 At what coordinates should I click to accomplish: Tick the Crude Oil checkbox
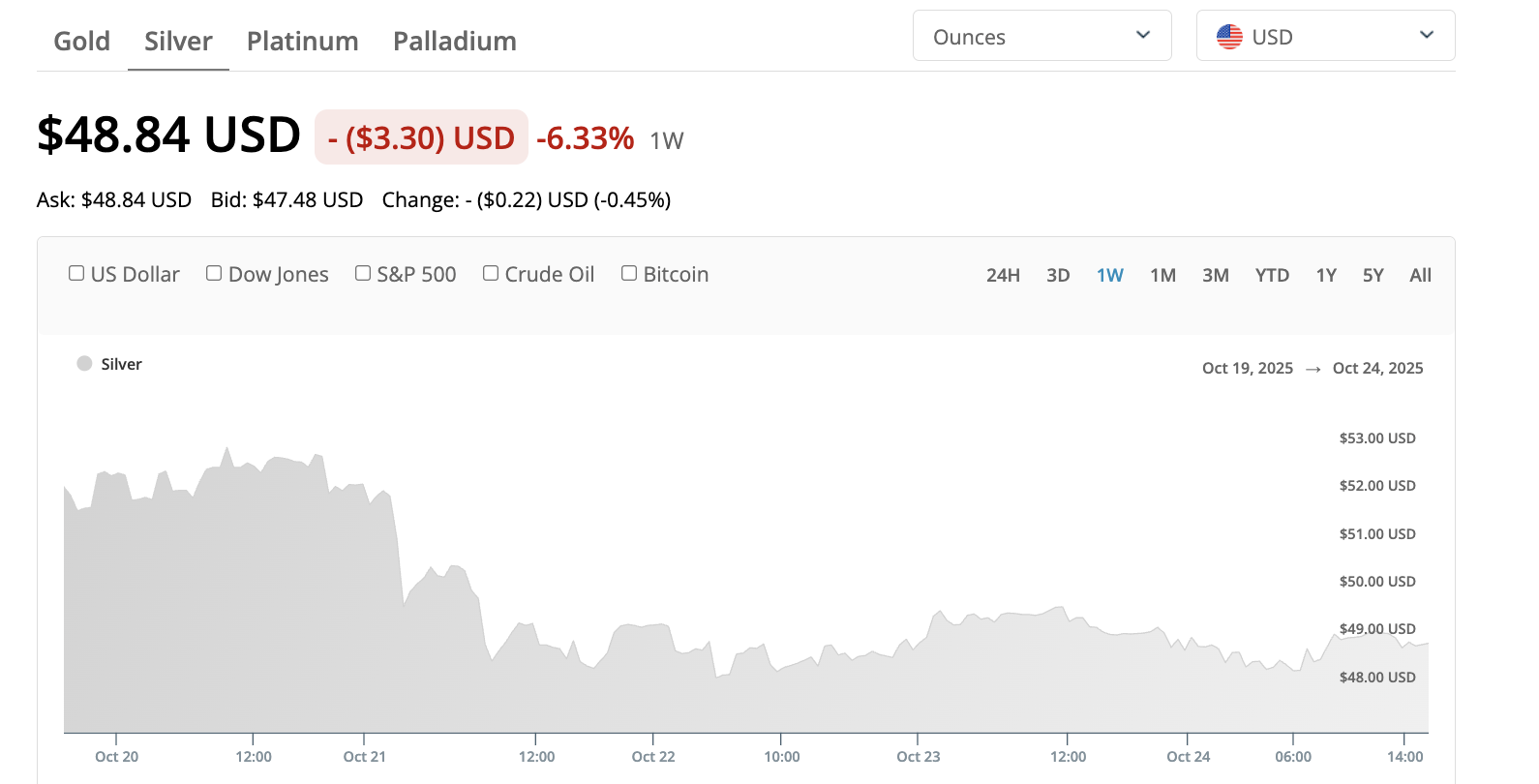click(x=491, y=274)
